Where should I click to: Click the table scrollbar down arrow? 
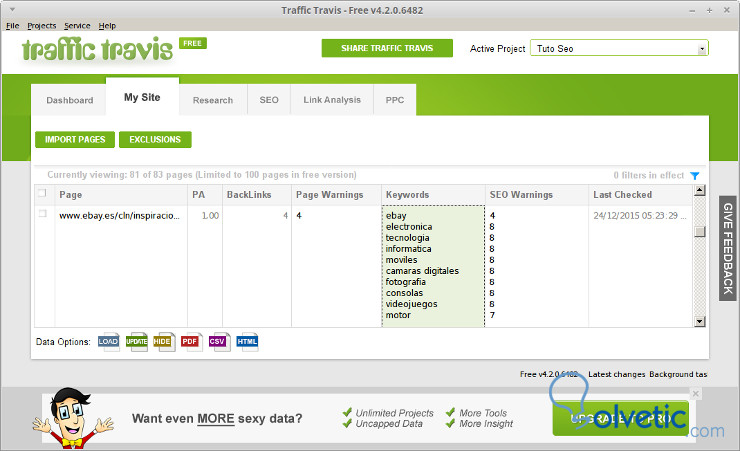699,321
